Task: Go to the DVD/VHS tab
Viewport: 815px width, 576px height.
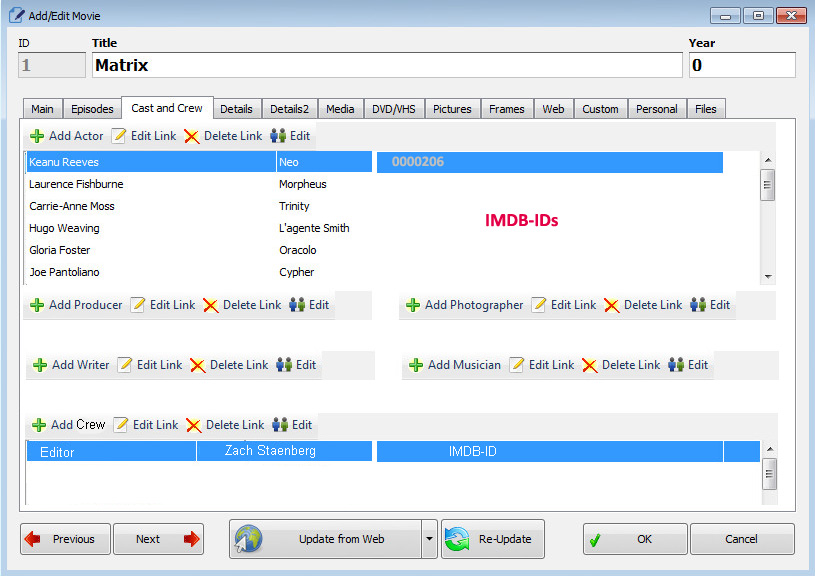Action: (x=394, y=109)
